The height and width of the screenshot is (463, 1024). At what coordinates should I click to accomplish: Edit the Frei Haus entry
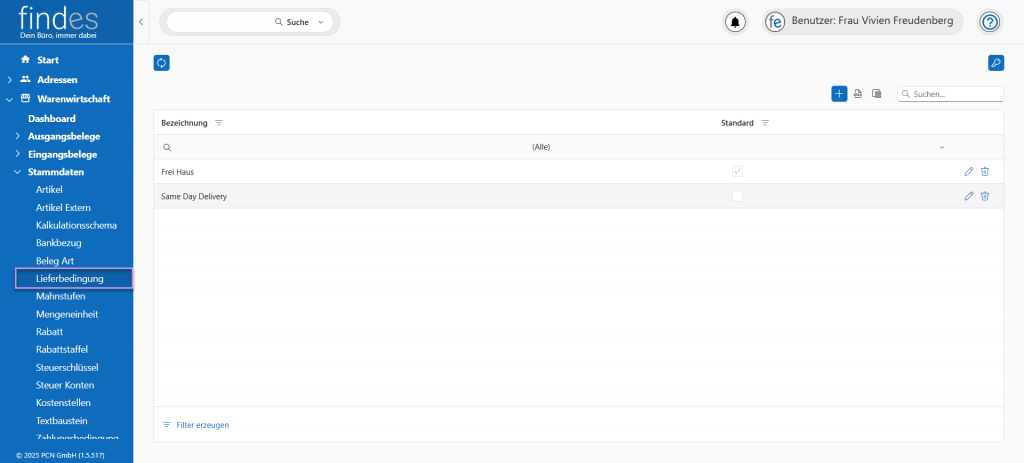968,171
